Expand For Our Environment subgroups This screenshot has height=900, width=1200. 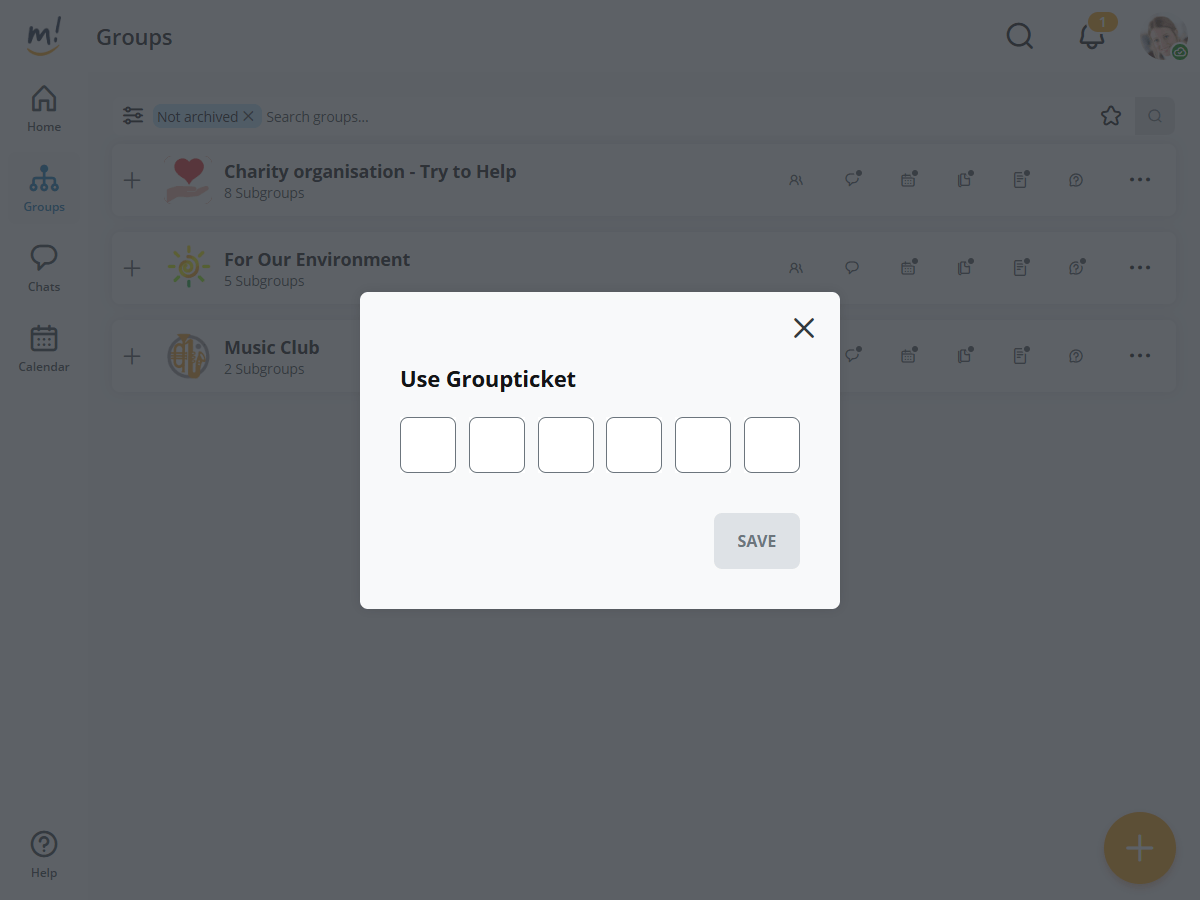tap(132, 268)
